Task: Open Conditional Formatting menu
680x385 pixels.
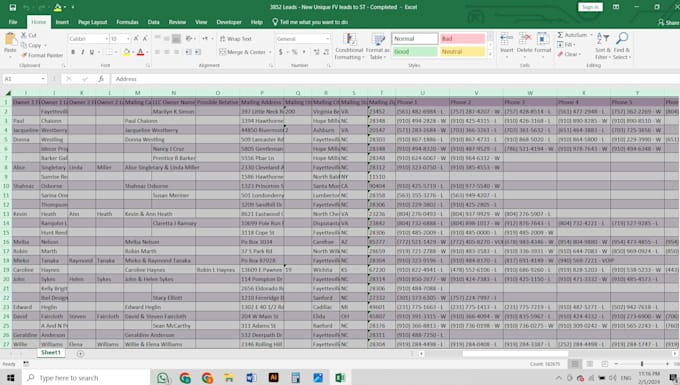Action: [349, 46]
